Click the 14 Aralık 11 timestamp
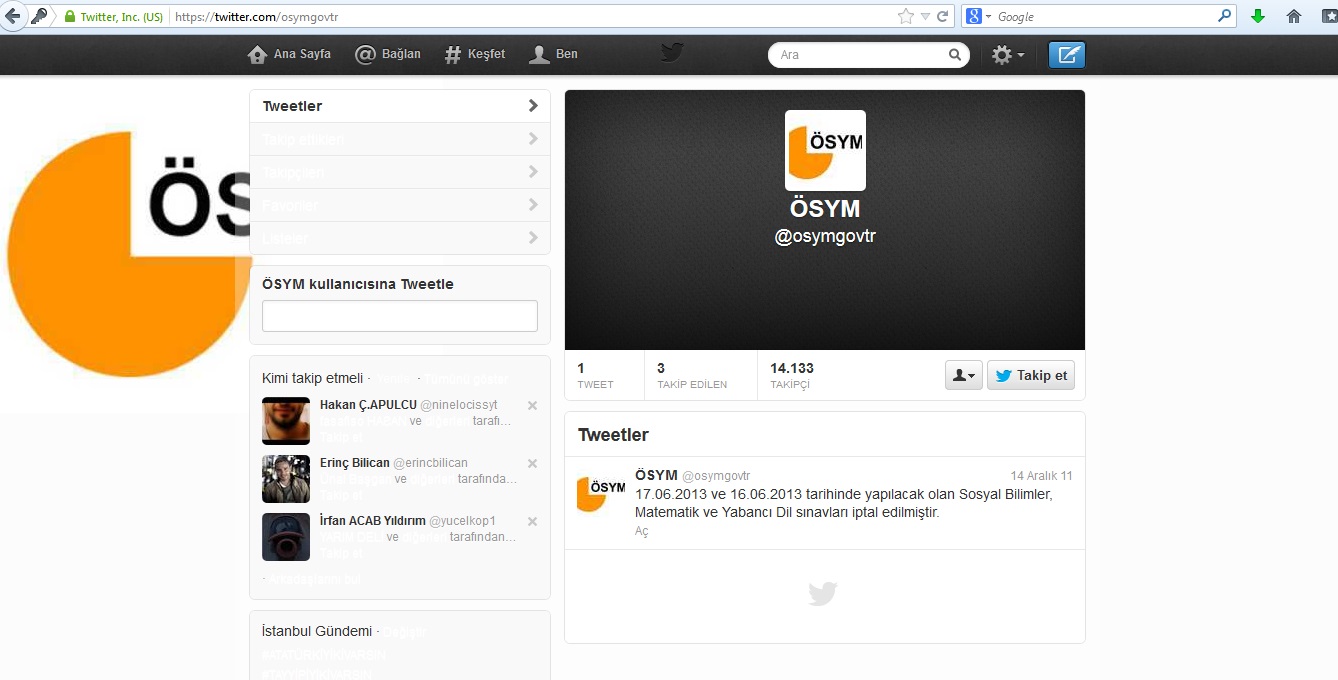The height and width of the screenshot is (680, 1338). point(1041,476)
